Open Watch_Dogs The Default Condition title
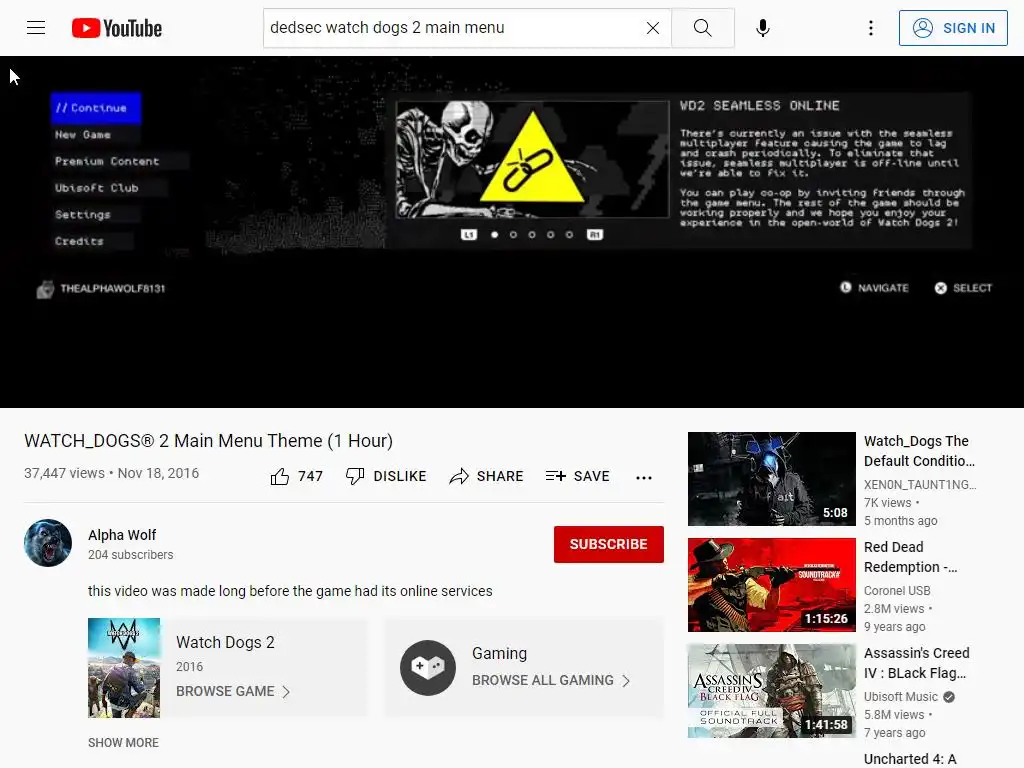The width and height of the screenshot is (1024, 768). pyautogui.click(x=920, y=451)
